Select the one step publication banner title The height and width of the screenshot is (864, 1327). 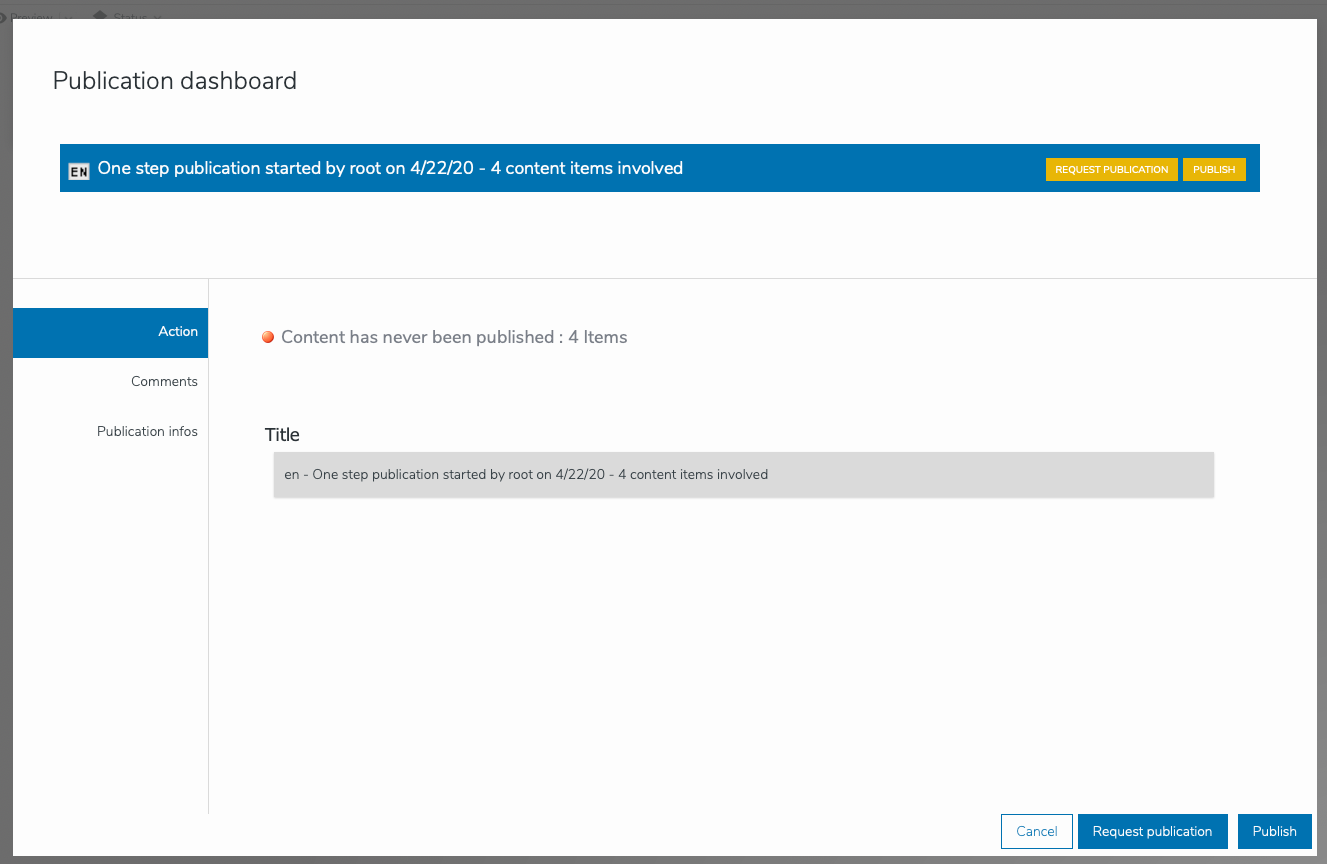390,169
